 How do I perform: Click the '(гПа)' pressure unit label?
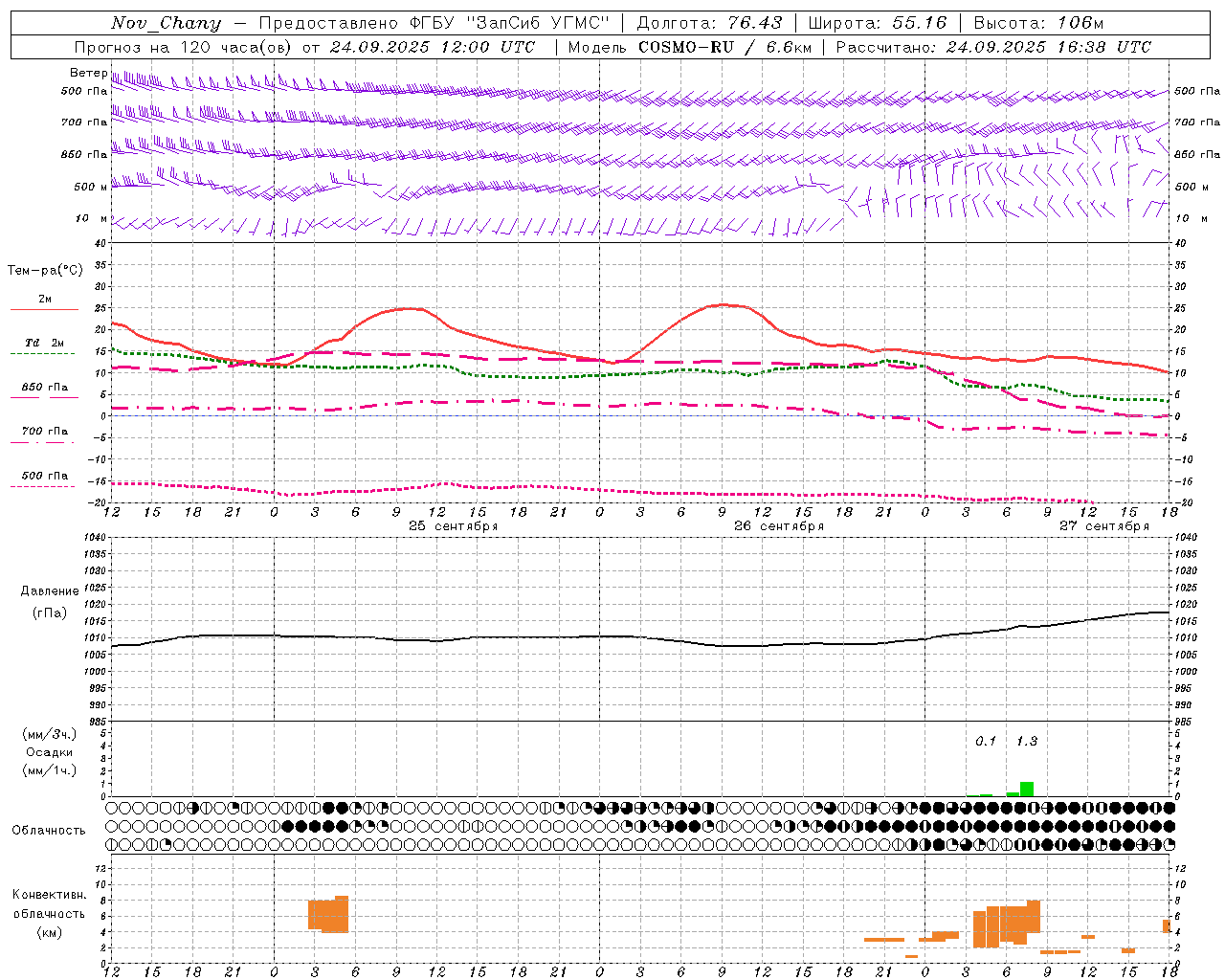[x=50, y=613]
